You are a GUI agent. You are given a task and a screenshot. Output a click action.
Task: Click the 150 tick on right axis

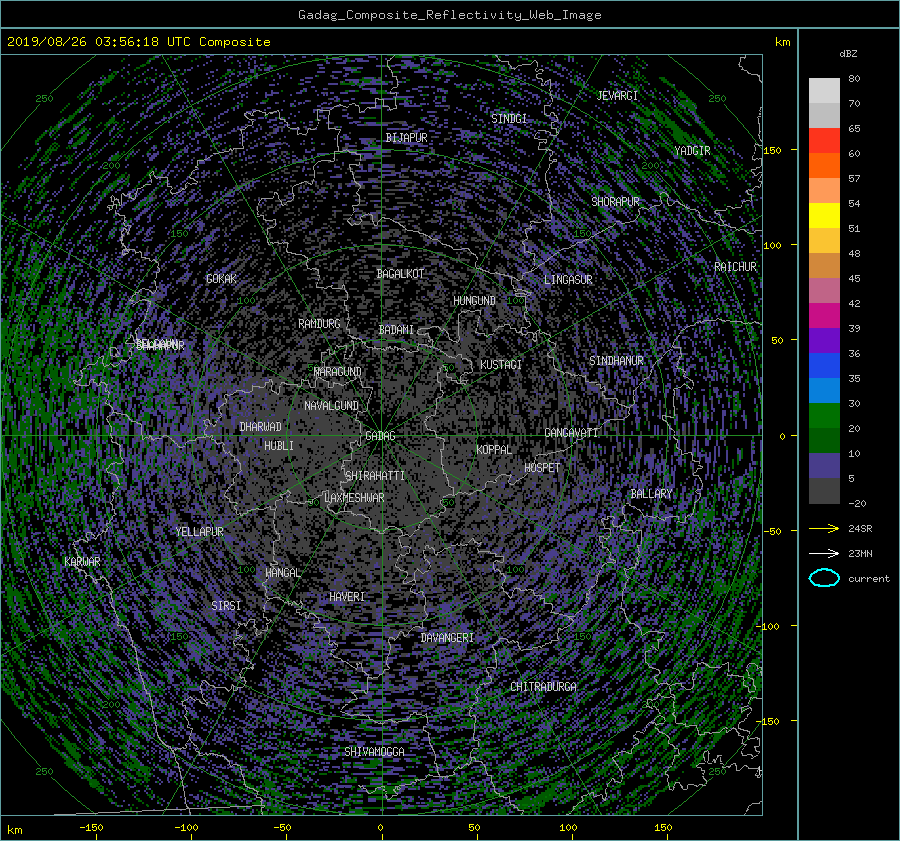[x=773, y=150]
